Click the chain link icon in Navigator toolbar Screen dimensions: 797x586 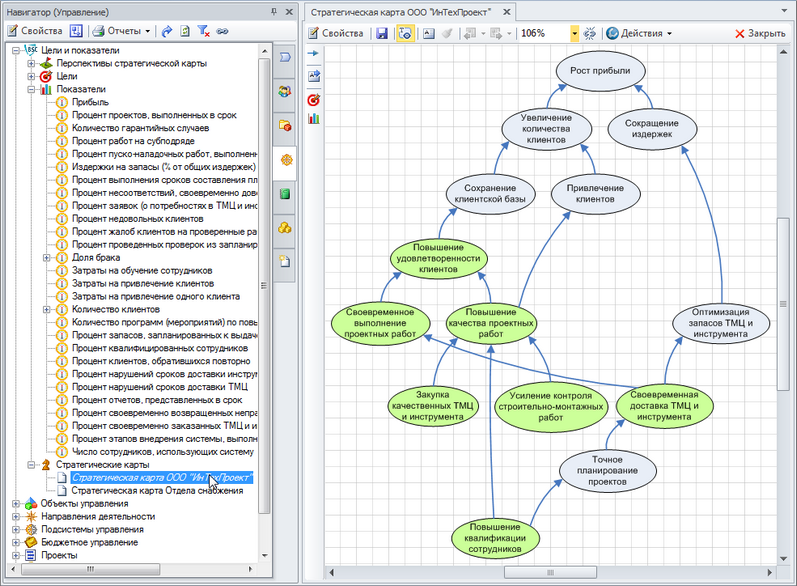point(222,31)
